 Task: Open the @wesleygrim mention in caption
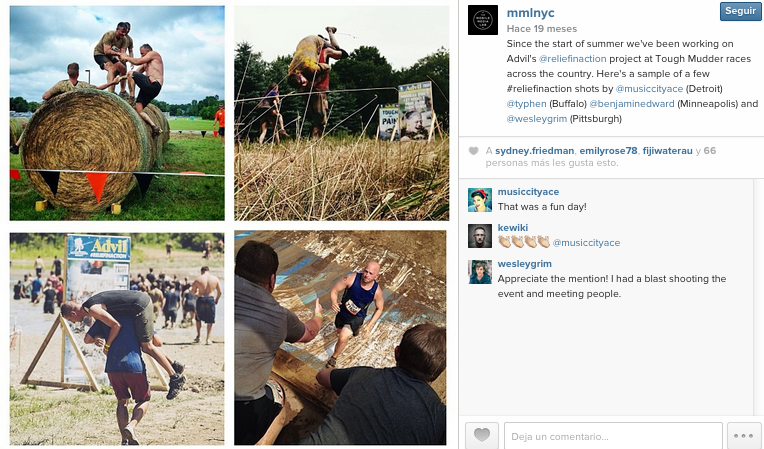pos(536,119)
